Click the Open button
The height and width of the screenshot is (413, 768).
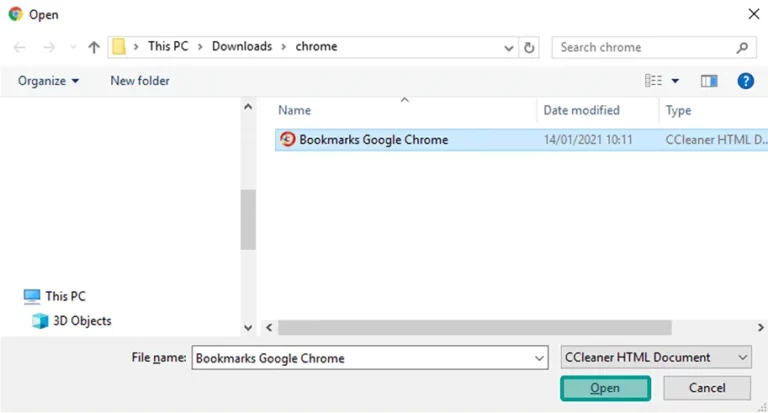click(x=605, y=388)
